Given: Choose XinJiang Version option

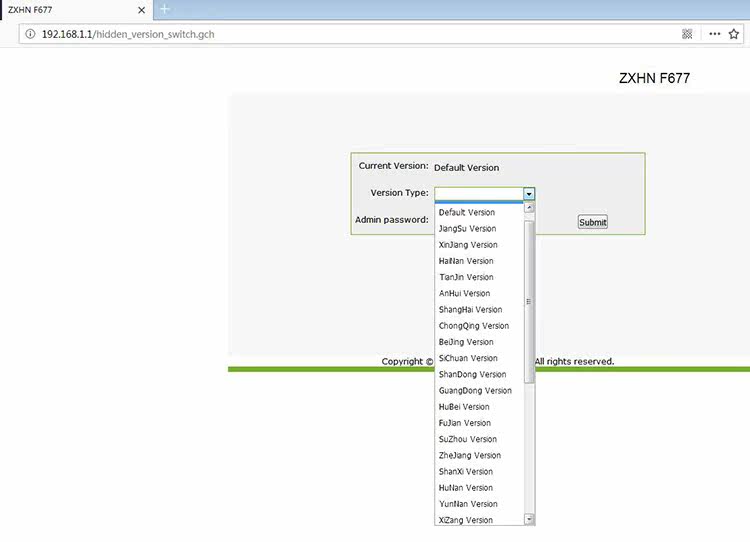Looking at the screenshot, I should click(479, 245).
